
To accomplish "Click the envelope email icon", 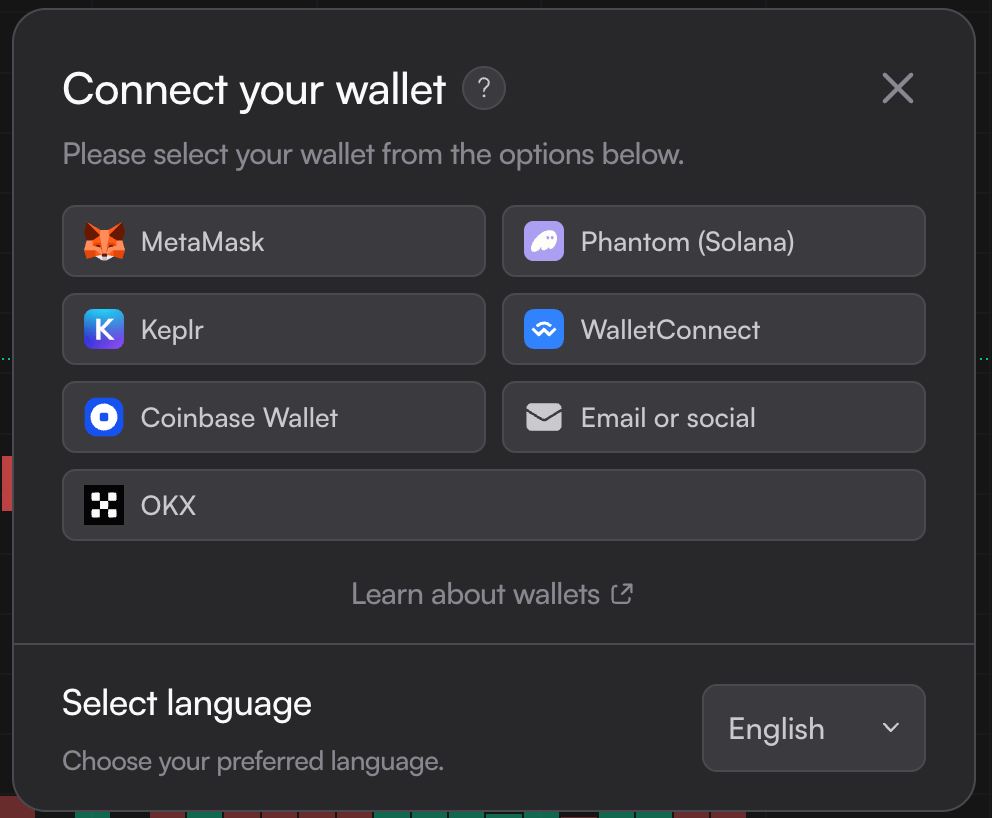I will [x=544, y=417].
